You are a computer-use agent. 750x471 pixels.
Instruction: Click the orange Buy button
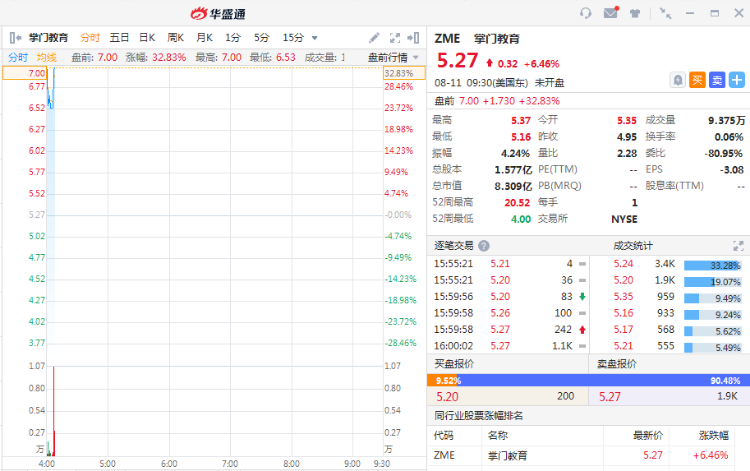click(697, 80)
